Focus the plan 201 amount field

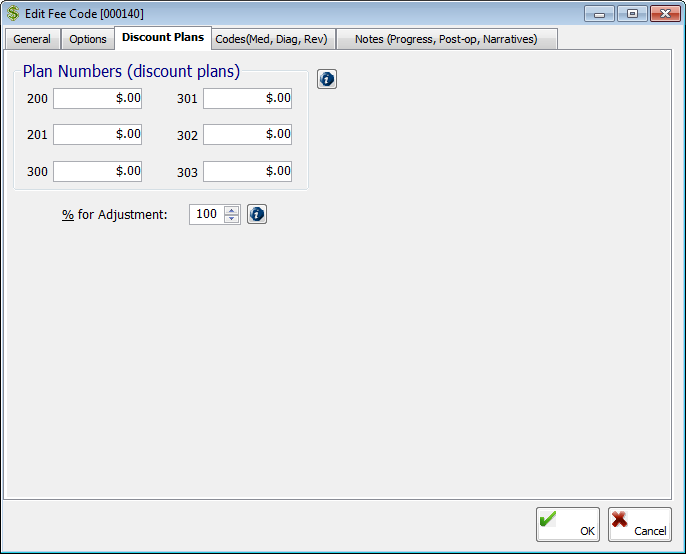pyautogui.click(x=97, y=134)
